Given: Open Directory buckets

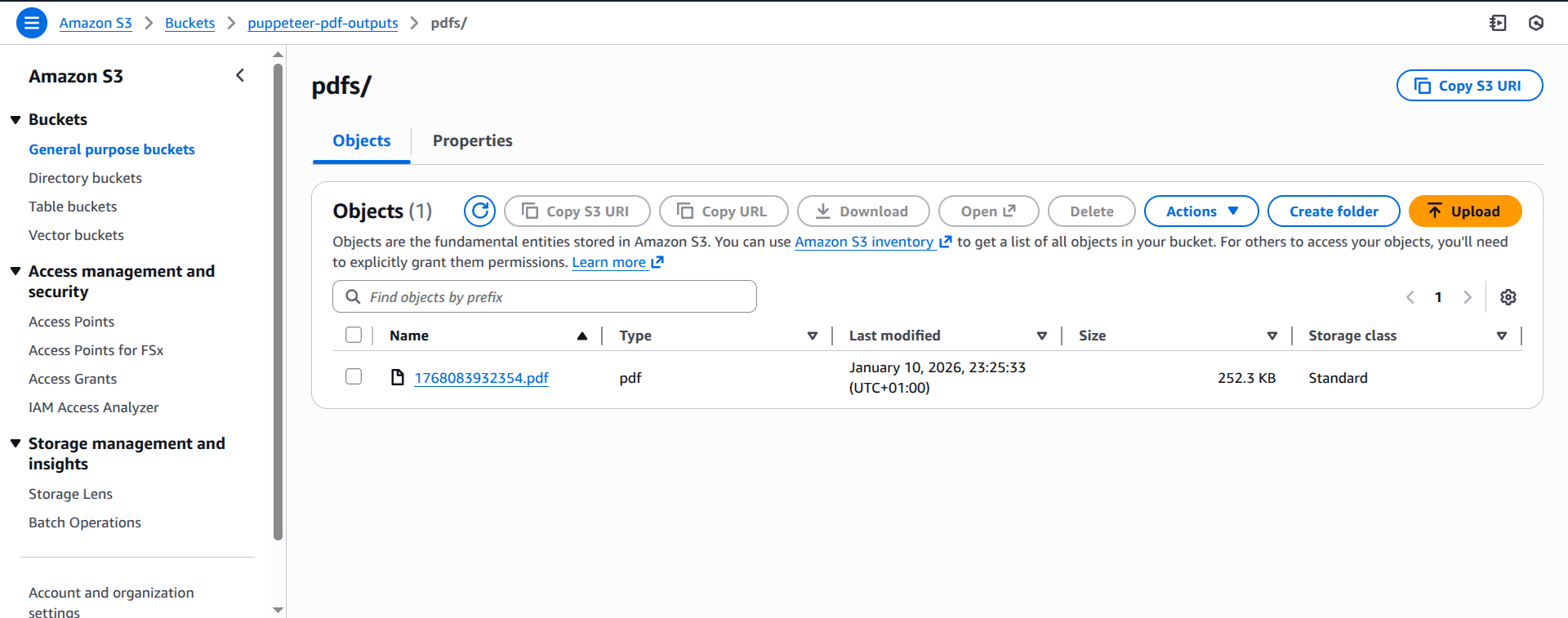Looking at the screenshot, I should 85,178.
